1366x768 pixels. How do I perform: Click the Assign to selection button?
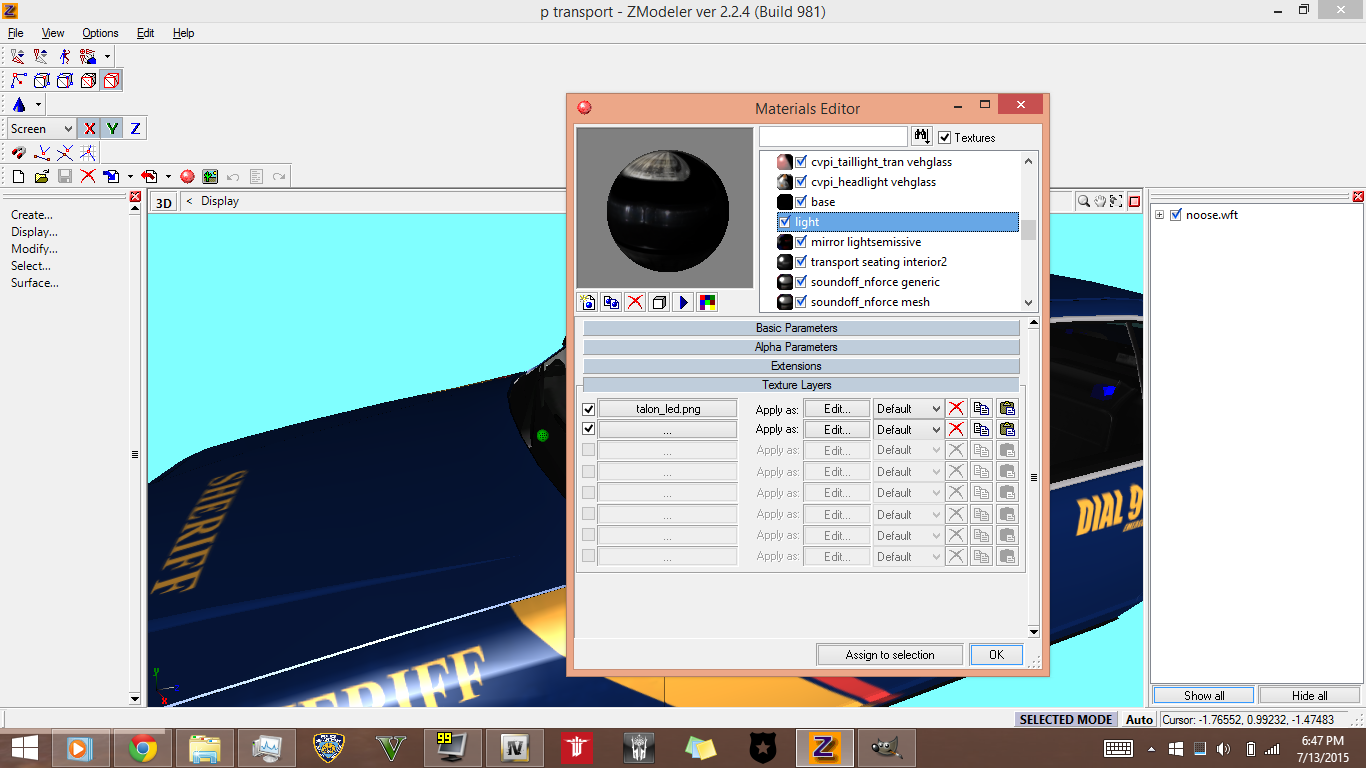(x=890, y=655)
